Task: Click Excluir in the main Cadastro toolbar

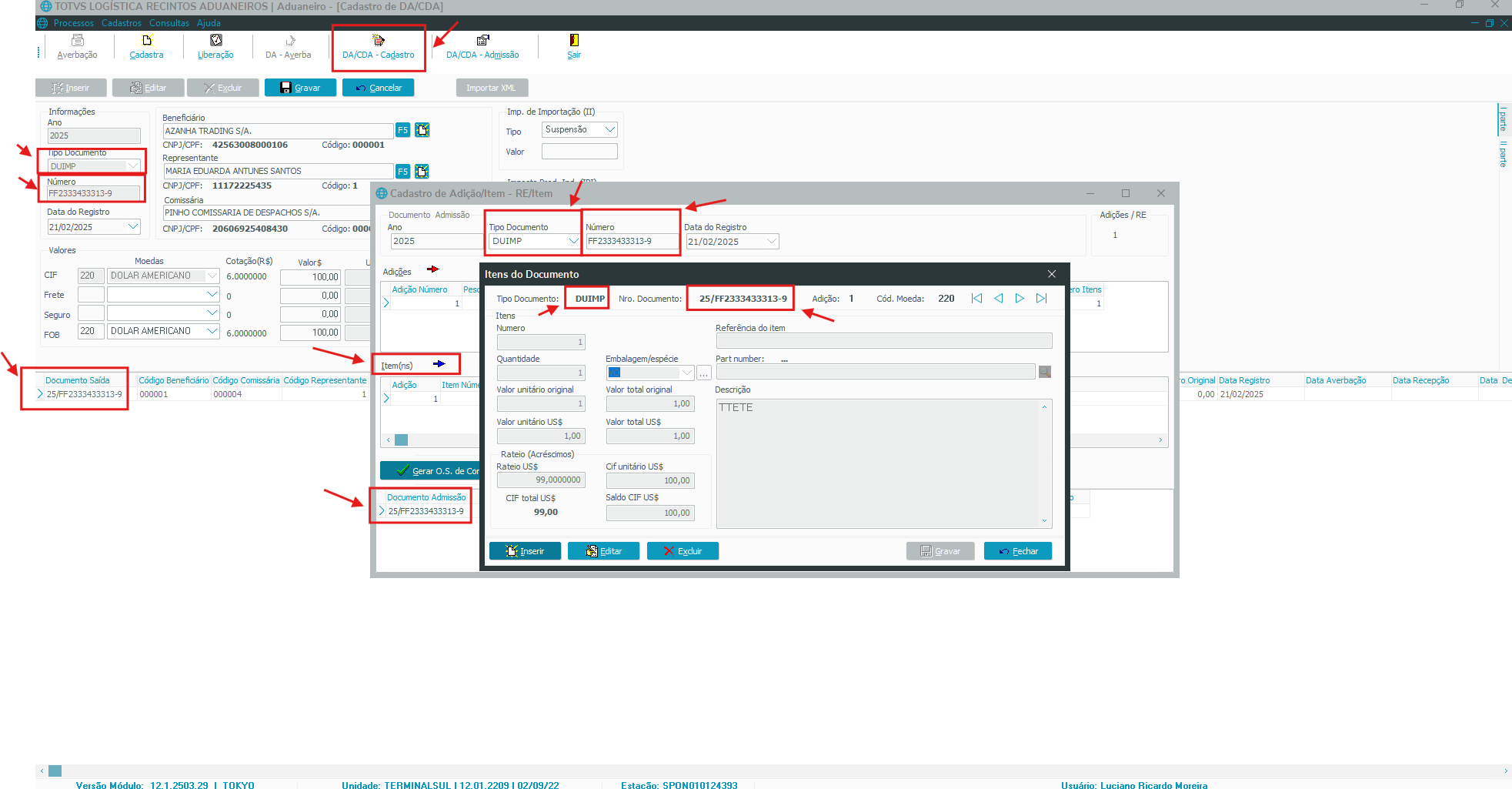Action: coord(222,88)
